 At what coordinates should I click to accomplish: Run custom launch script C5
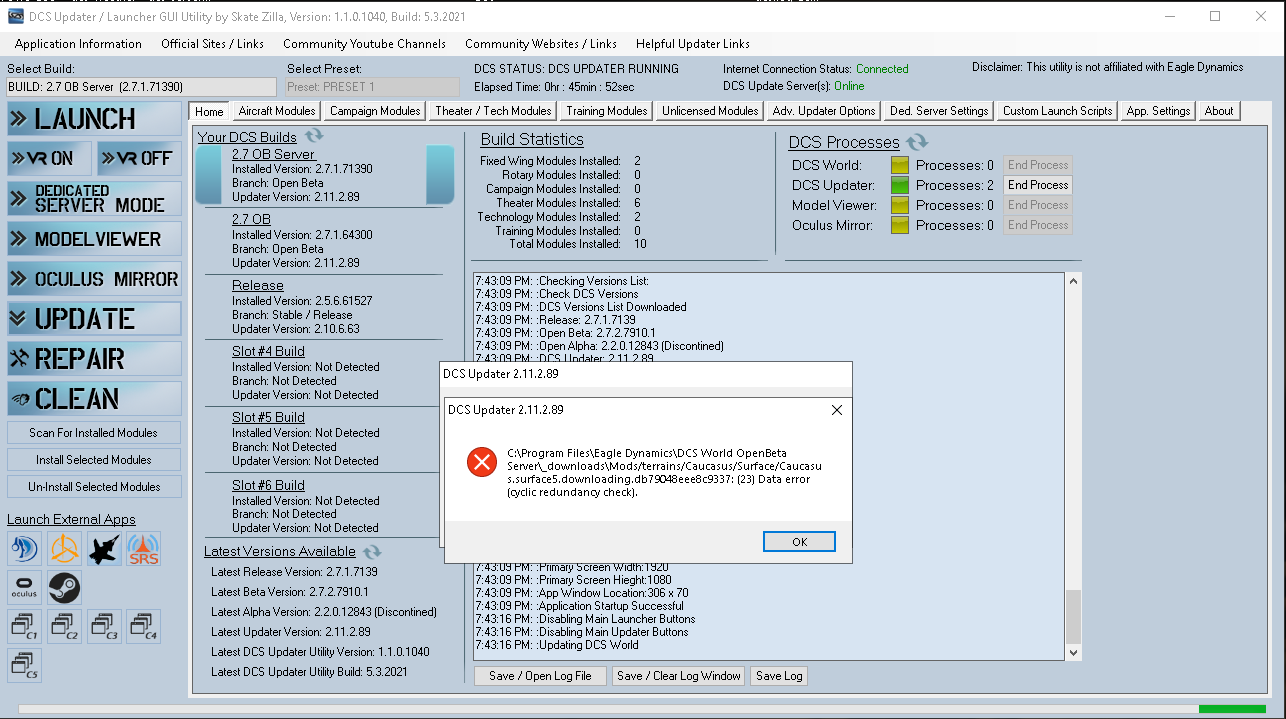point(24,666)
